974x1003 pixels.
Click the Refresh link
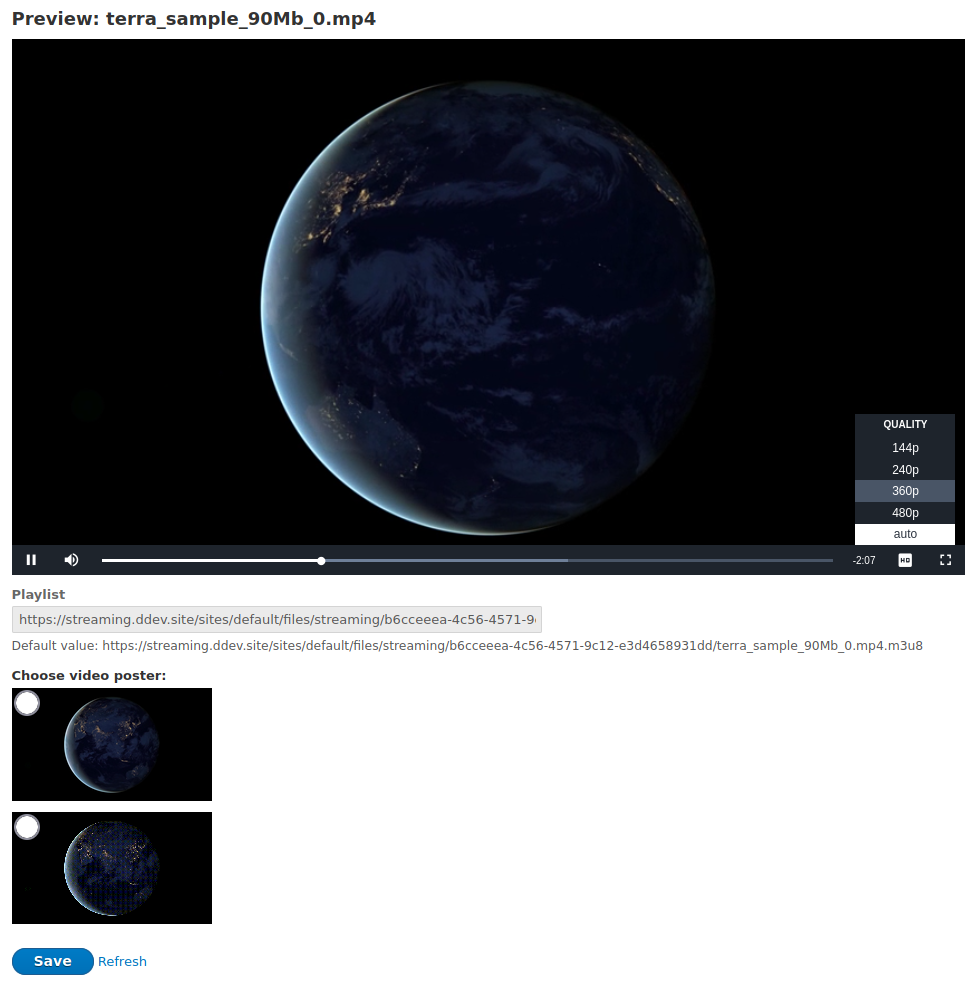pyautogui.click(x=122, y=961)
